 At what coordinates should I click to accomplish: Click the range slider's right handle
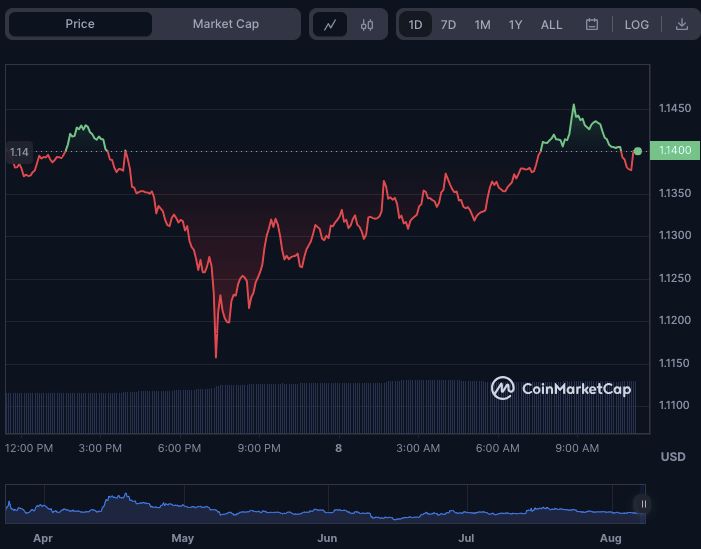point(643,504)
